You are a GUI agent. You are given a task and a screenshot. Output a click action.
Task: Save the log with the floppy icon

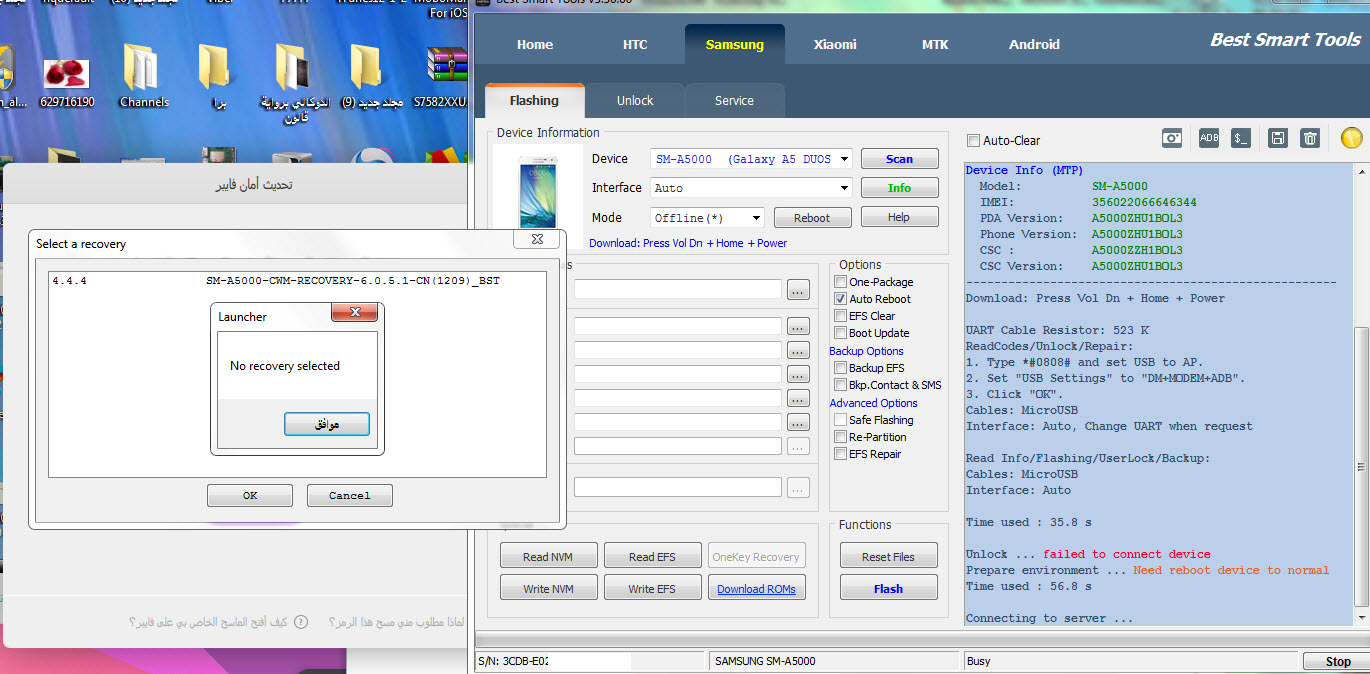[1277, 139]
